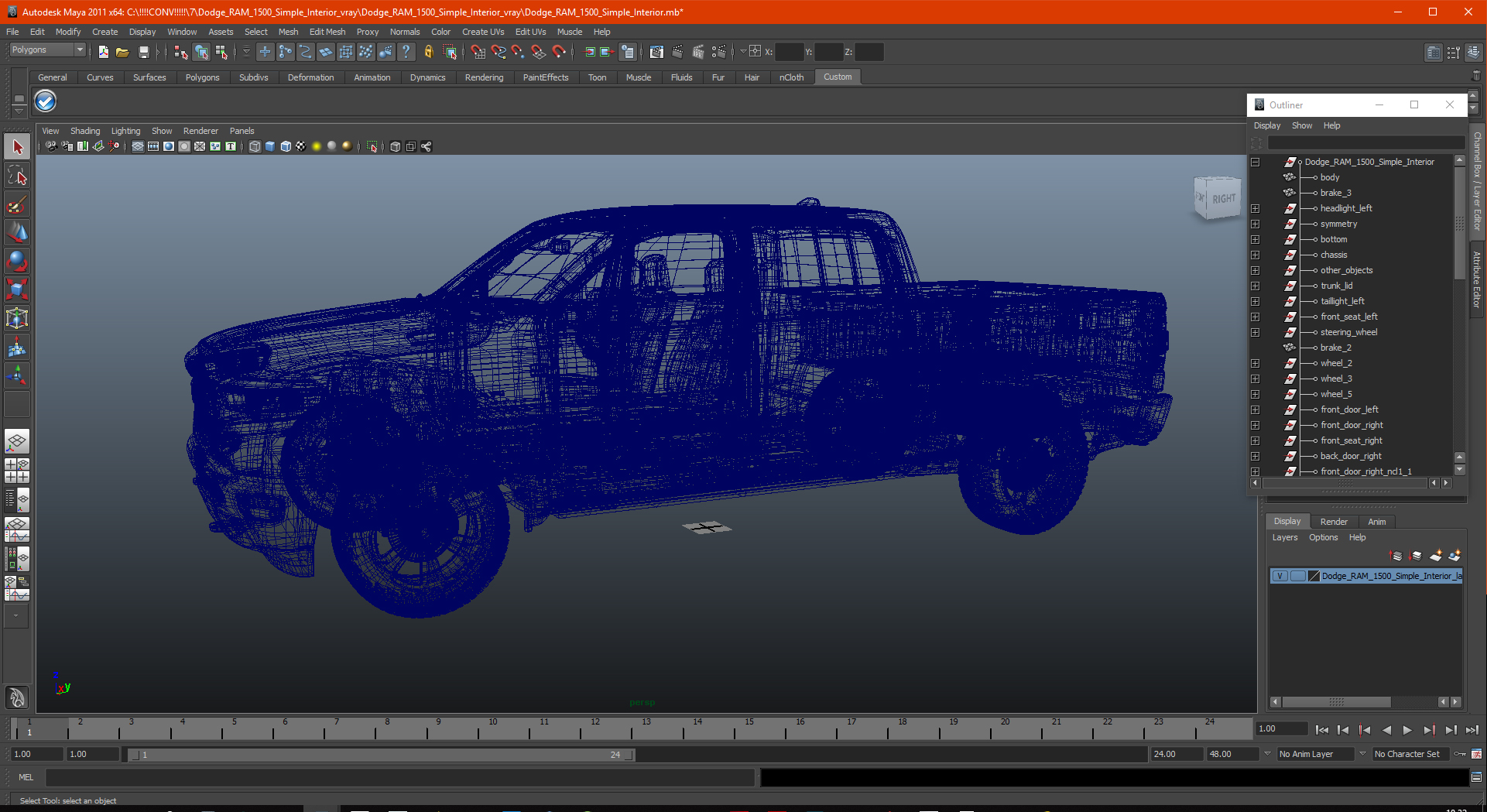Click the IPR render icon

pyautogui.click(x=698, y=52)
